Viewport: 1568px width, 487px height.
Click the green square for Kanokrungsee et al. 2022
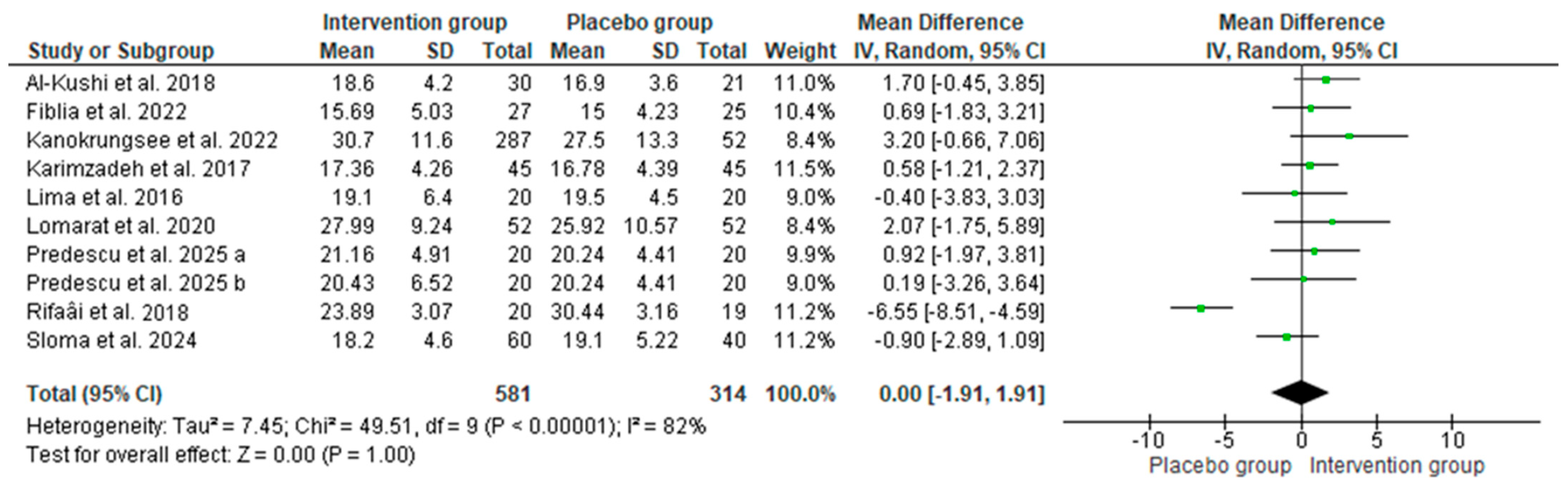pyautogui.click(x=1349, y=136)
